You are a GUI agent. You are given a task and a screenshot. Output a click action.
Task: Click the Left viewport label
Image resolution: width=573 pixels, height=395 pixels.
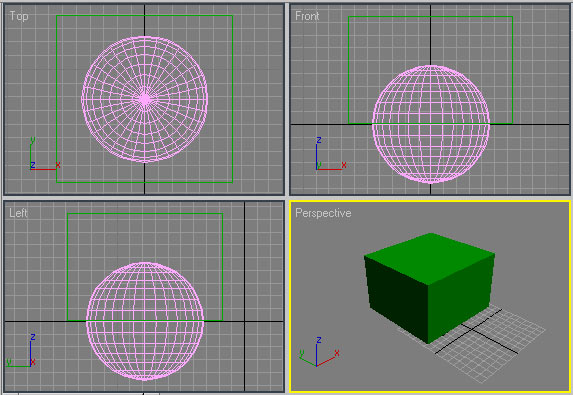tap(18, 213)
